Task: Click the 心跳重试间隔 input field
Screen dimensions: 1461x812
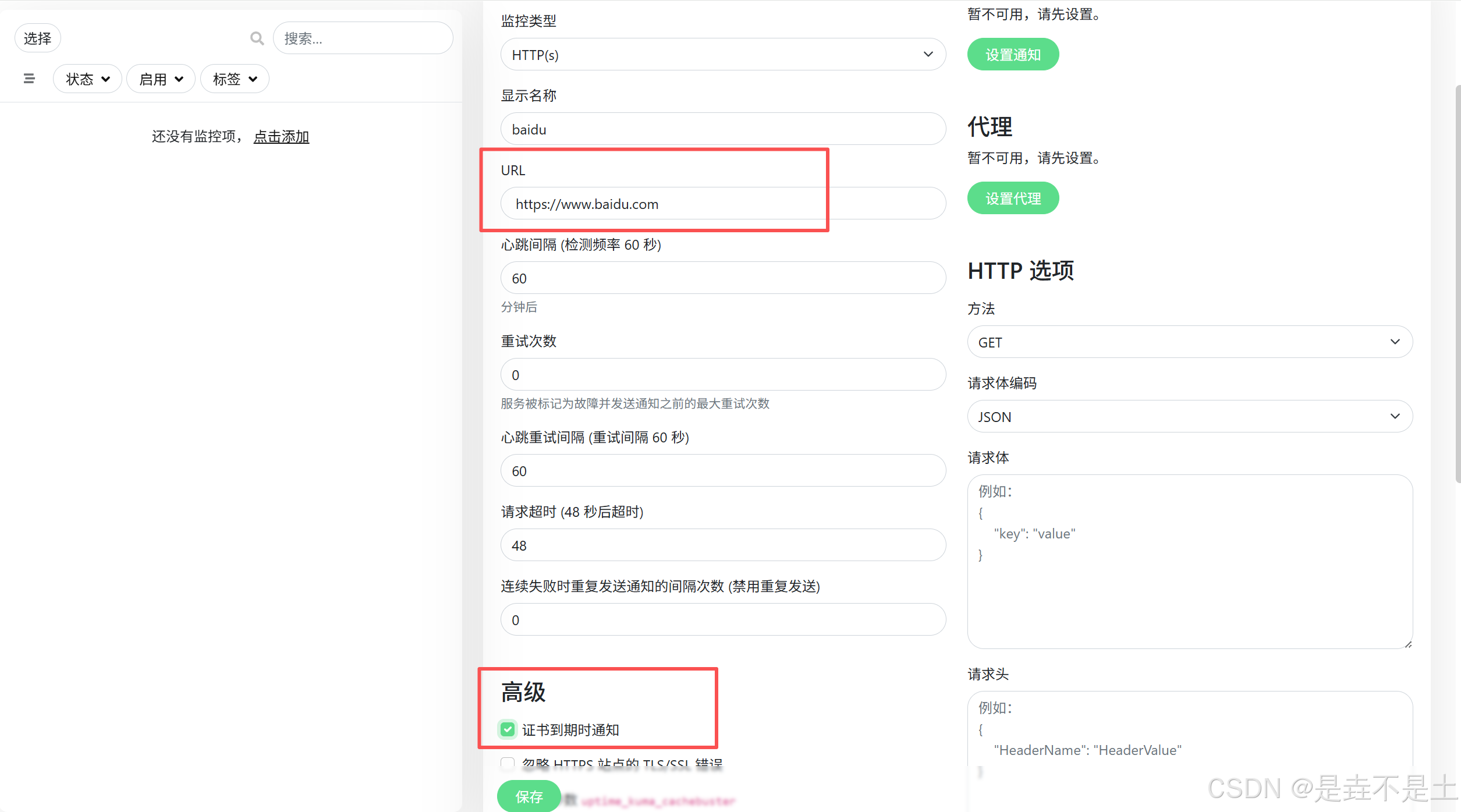Action: [723, 471]
